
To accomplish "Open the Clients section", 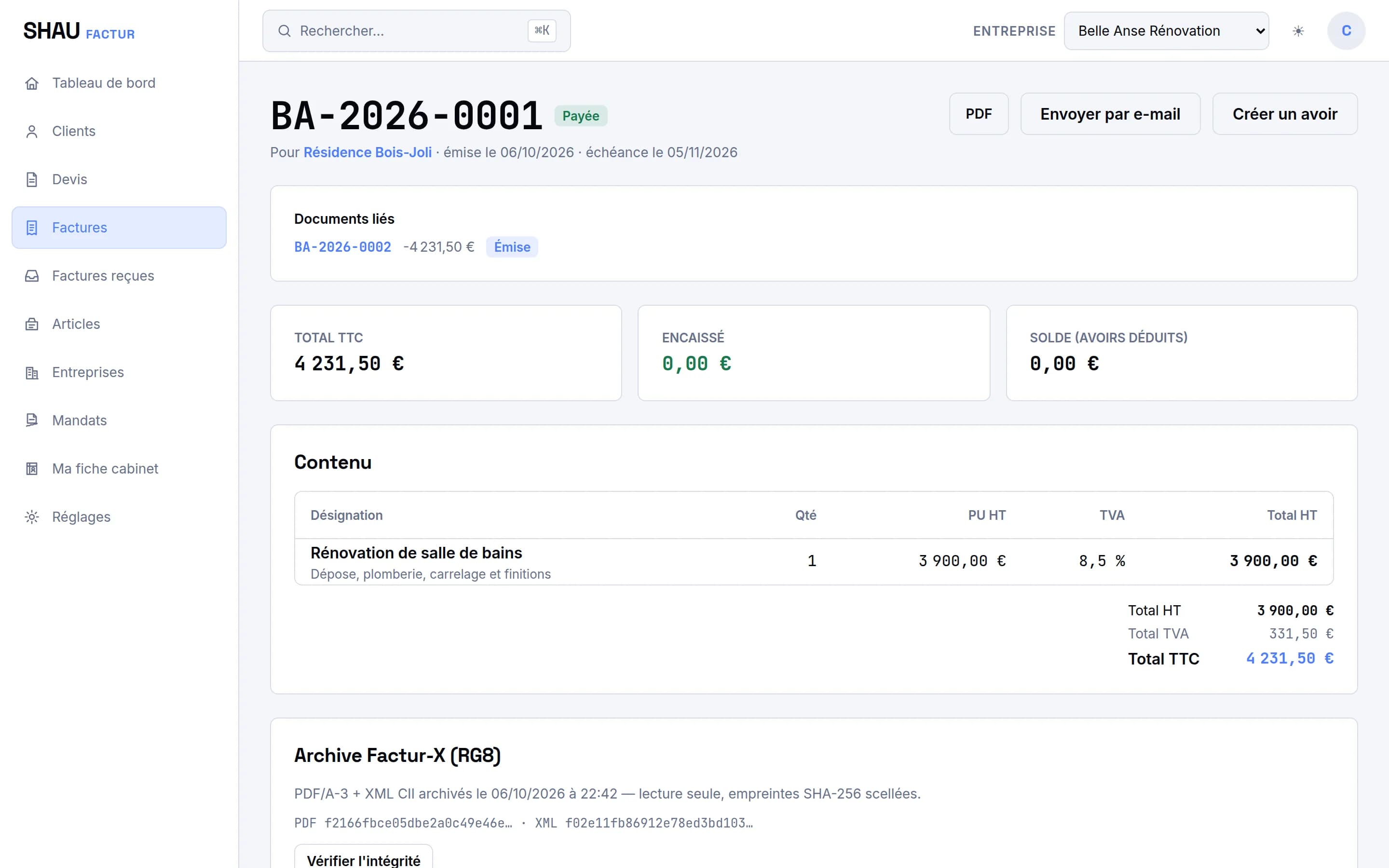I will (x=119, y=132).
